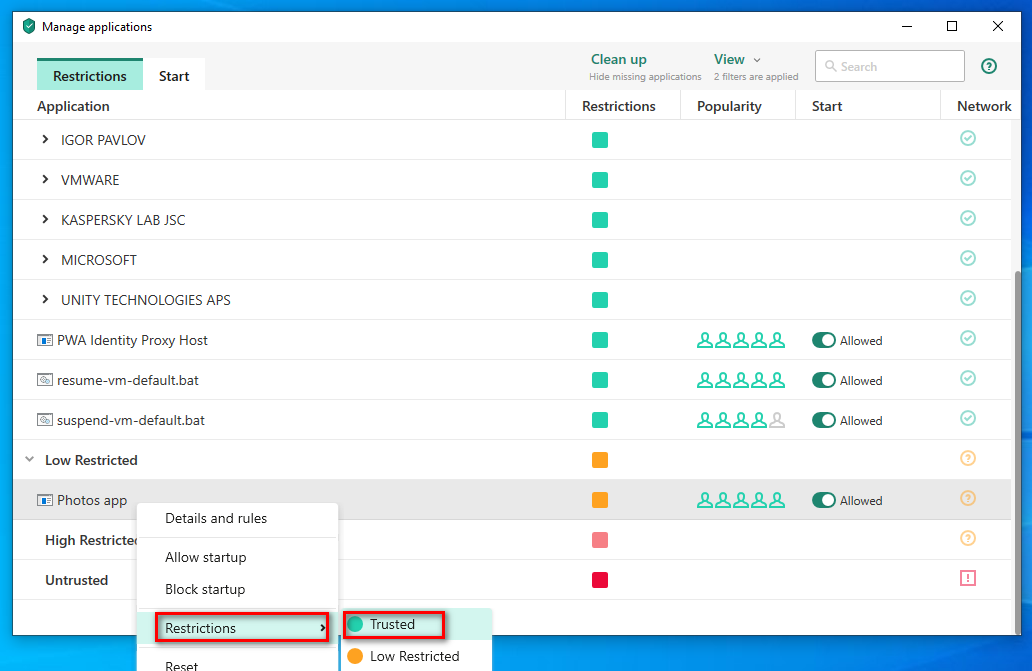Expand the VMWARE group

click(45, 180)
